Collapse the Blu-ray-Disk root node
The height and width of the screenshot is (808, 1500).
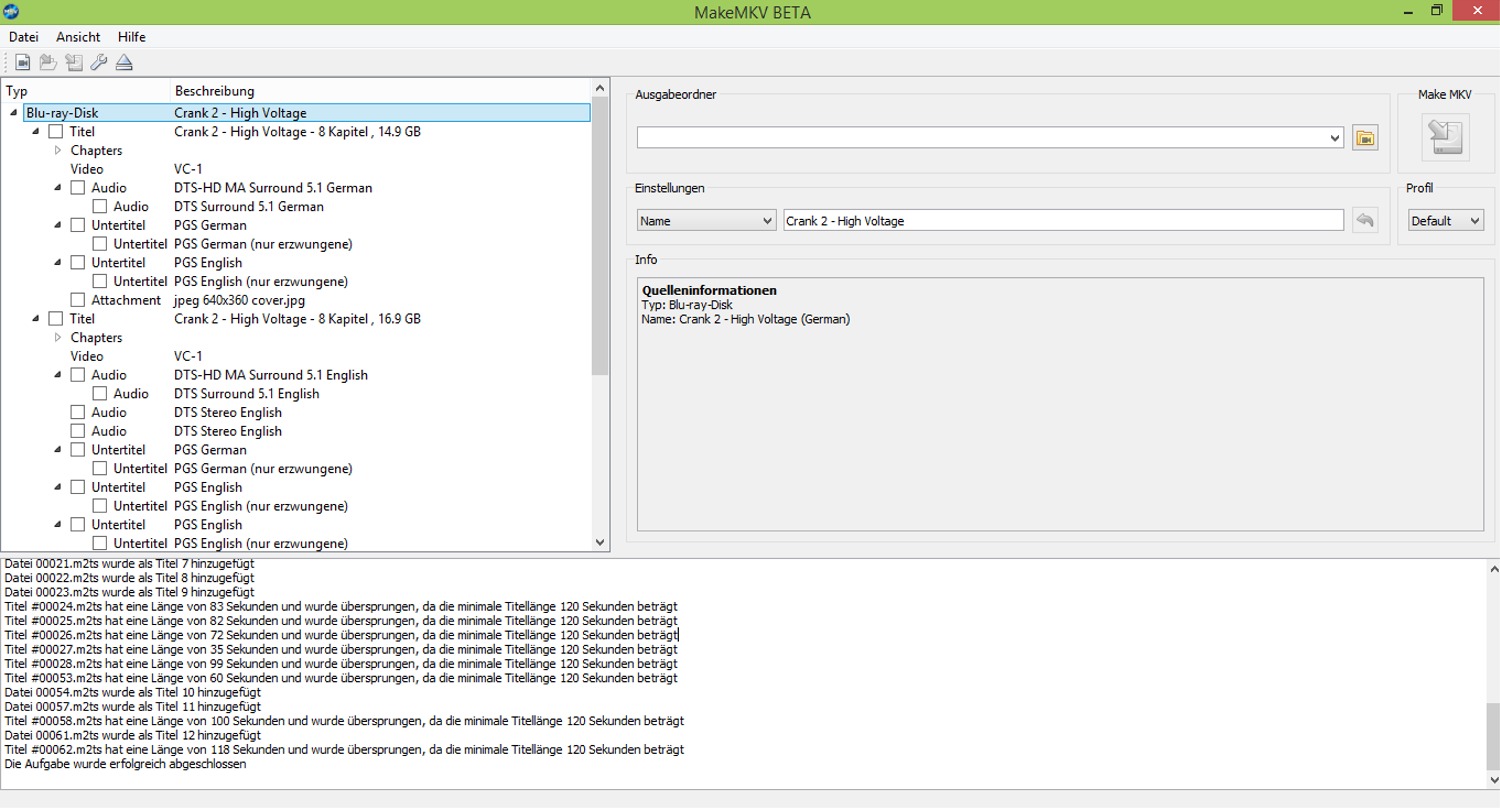[x=14, y=113]
